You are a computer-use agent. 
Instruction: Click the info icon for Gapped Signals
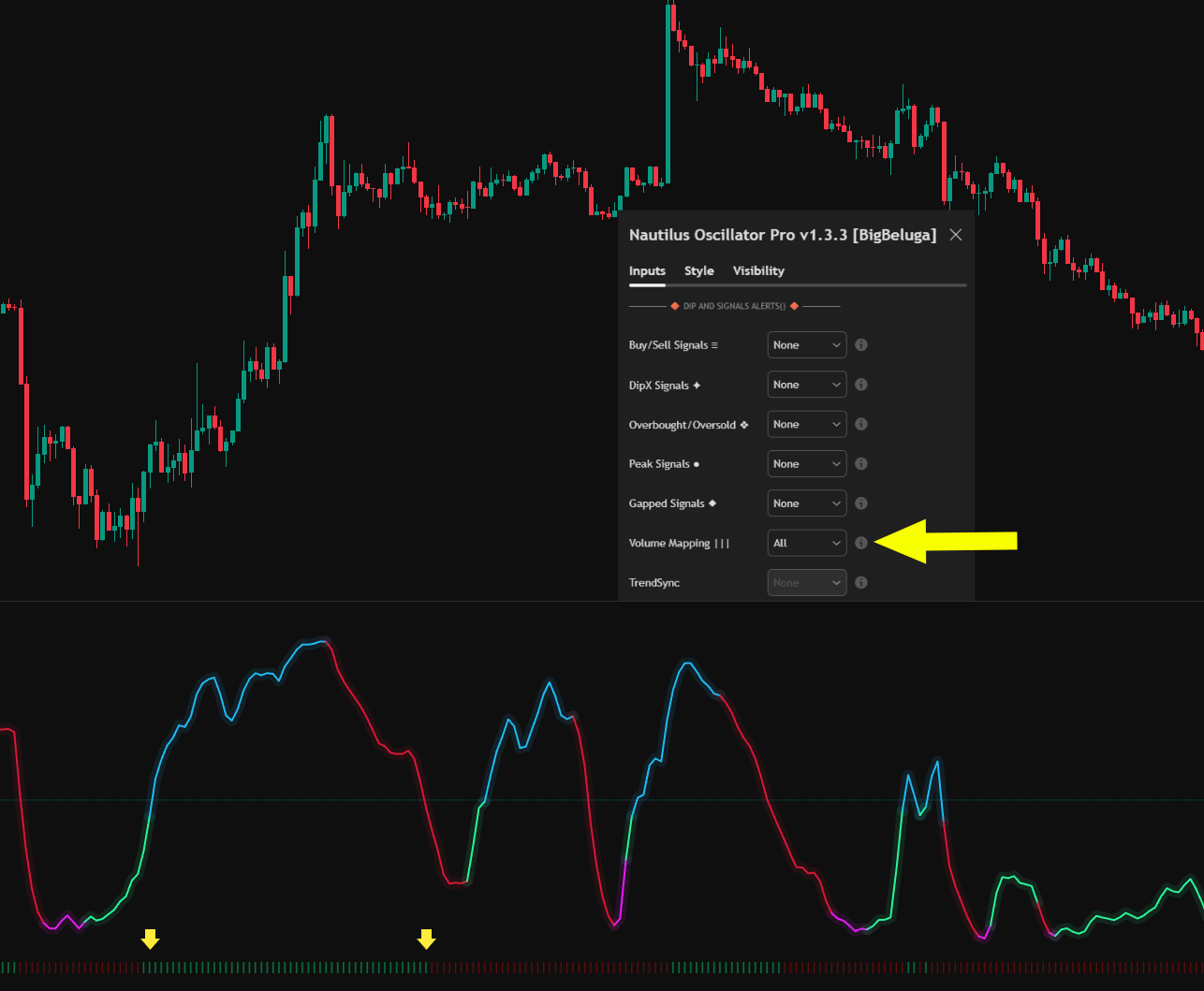tap(861, 503)
